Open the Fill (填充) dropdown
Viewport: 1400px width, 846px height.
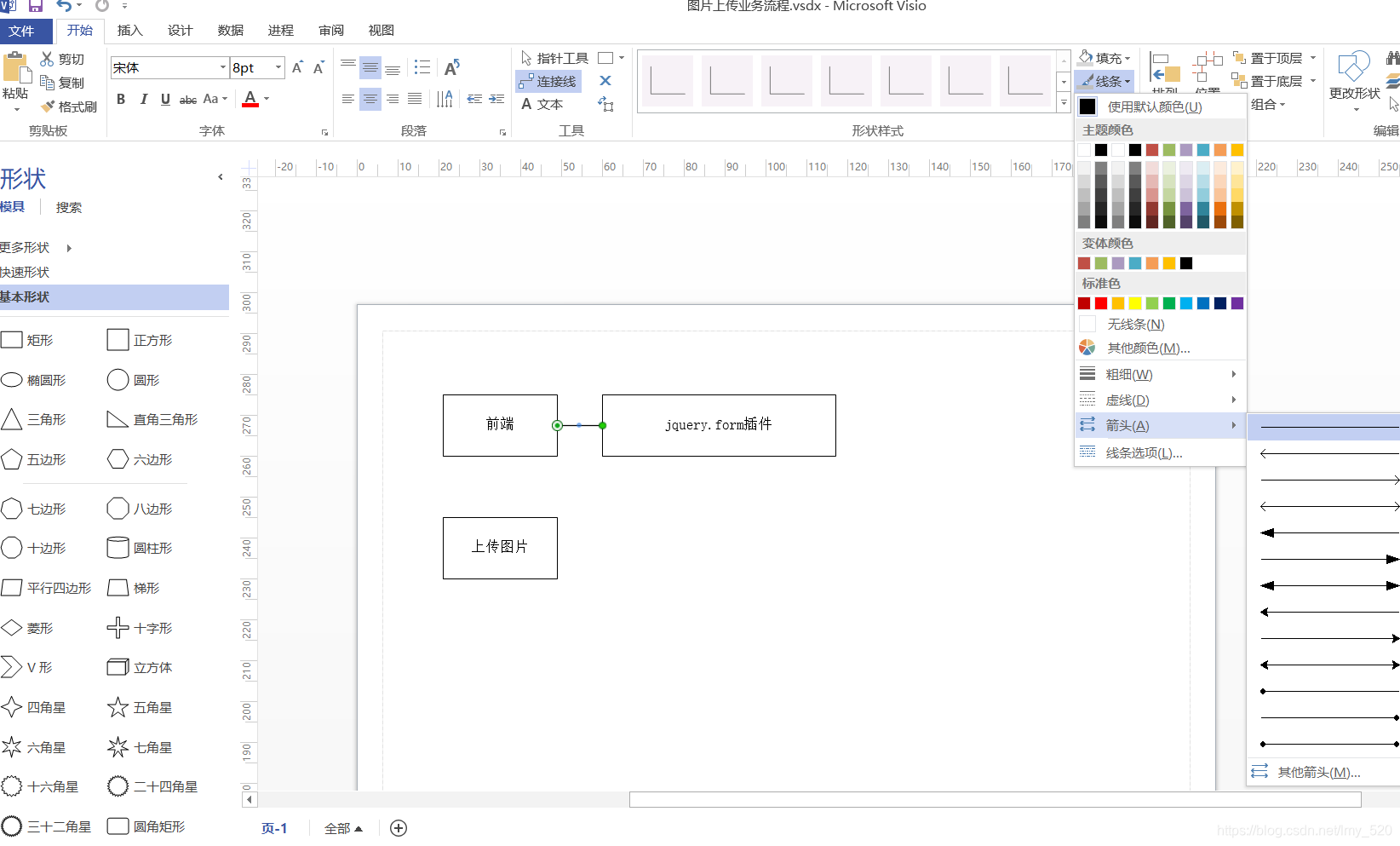1105,58
